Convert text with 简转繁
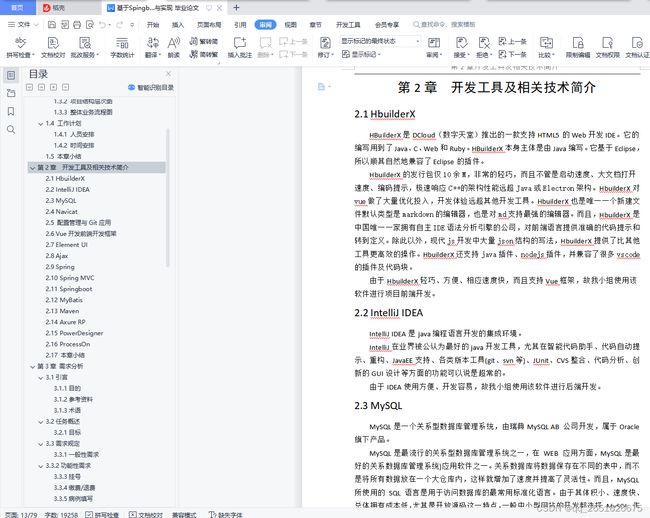The image size is (650, 518). click(x=204, y=54)
